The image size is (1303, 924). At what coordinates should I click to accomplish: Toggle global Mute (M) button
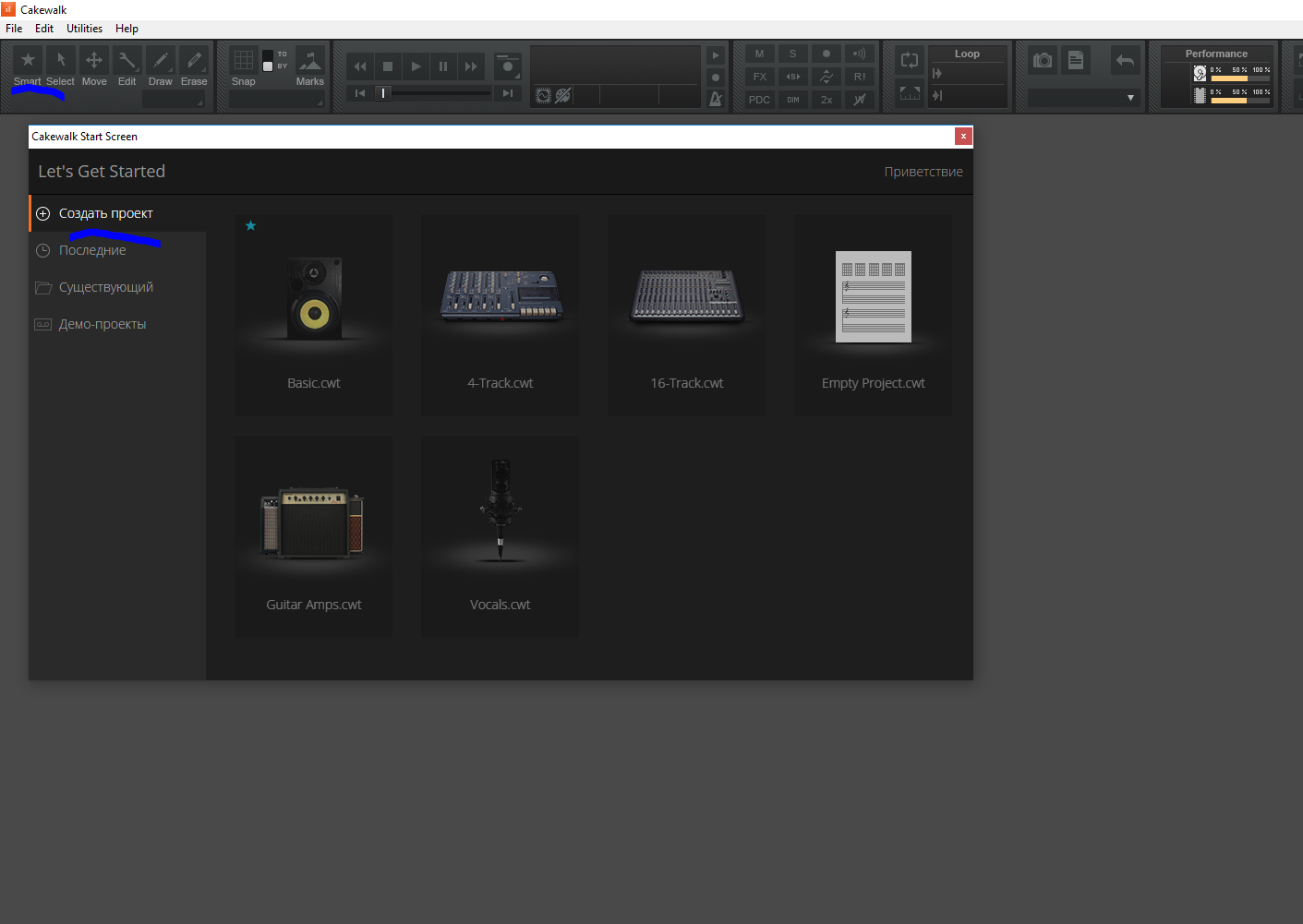(760, 54)
